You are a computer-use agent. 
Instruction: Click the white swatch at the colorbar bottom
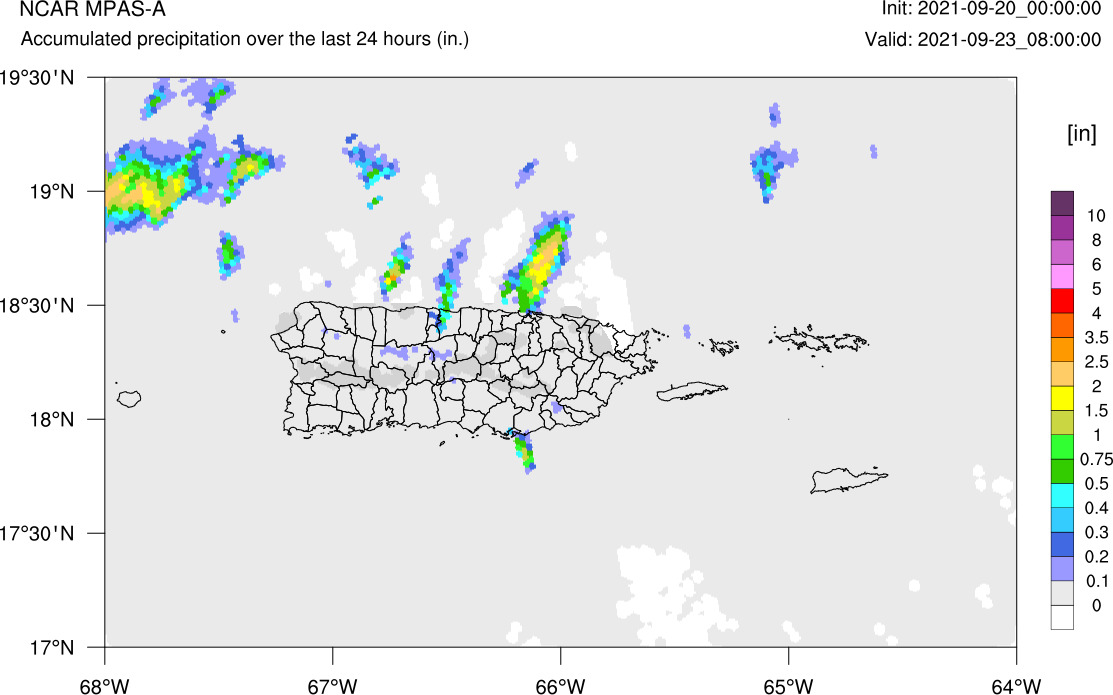coord(1063,617)
